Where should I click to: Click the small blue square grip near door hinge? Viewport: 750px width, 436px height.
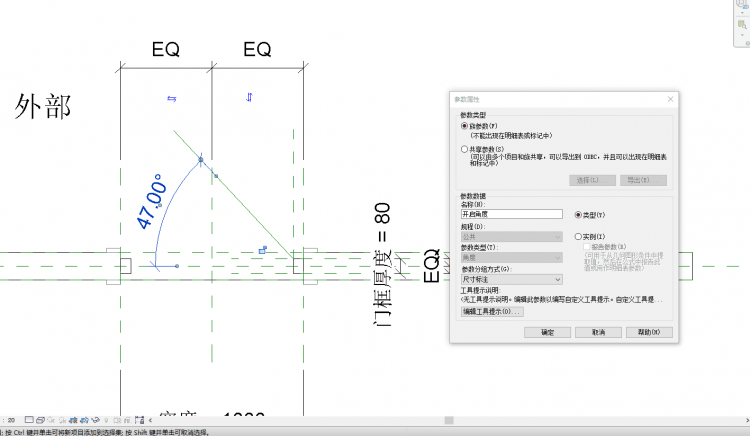coord(263,250)
